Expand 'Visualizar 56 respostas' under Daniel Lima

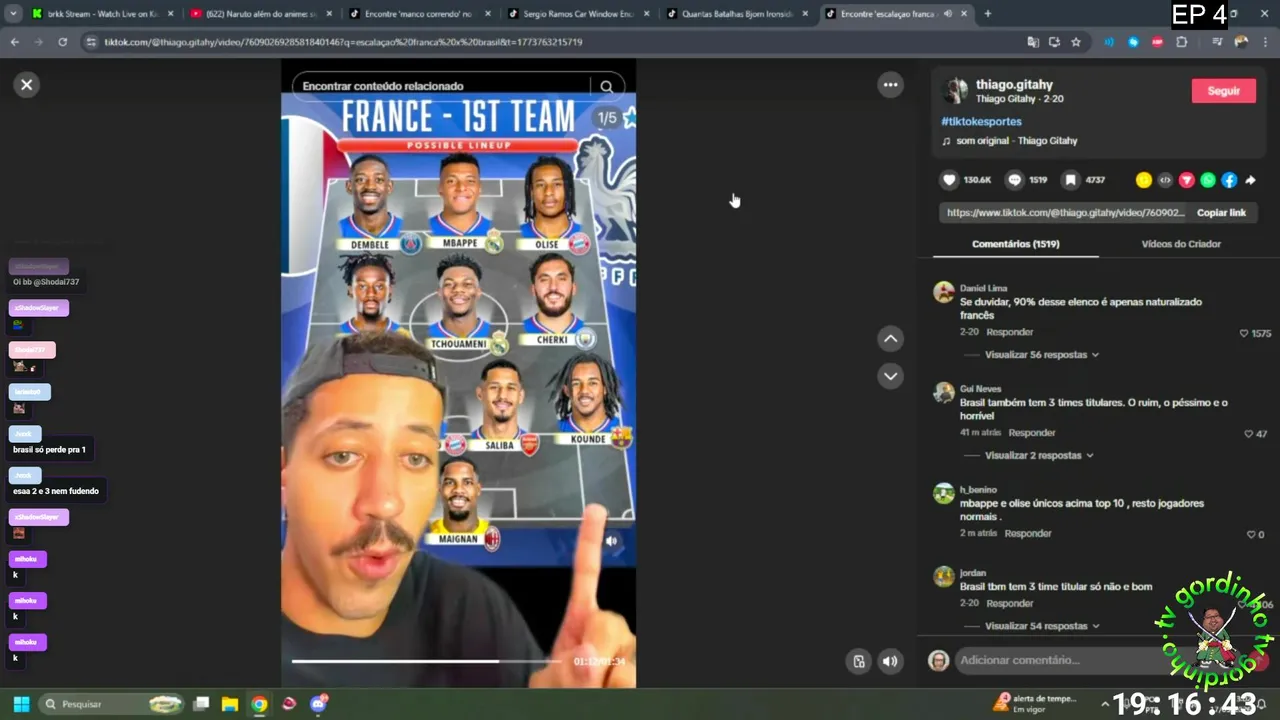pos(1041,355)
